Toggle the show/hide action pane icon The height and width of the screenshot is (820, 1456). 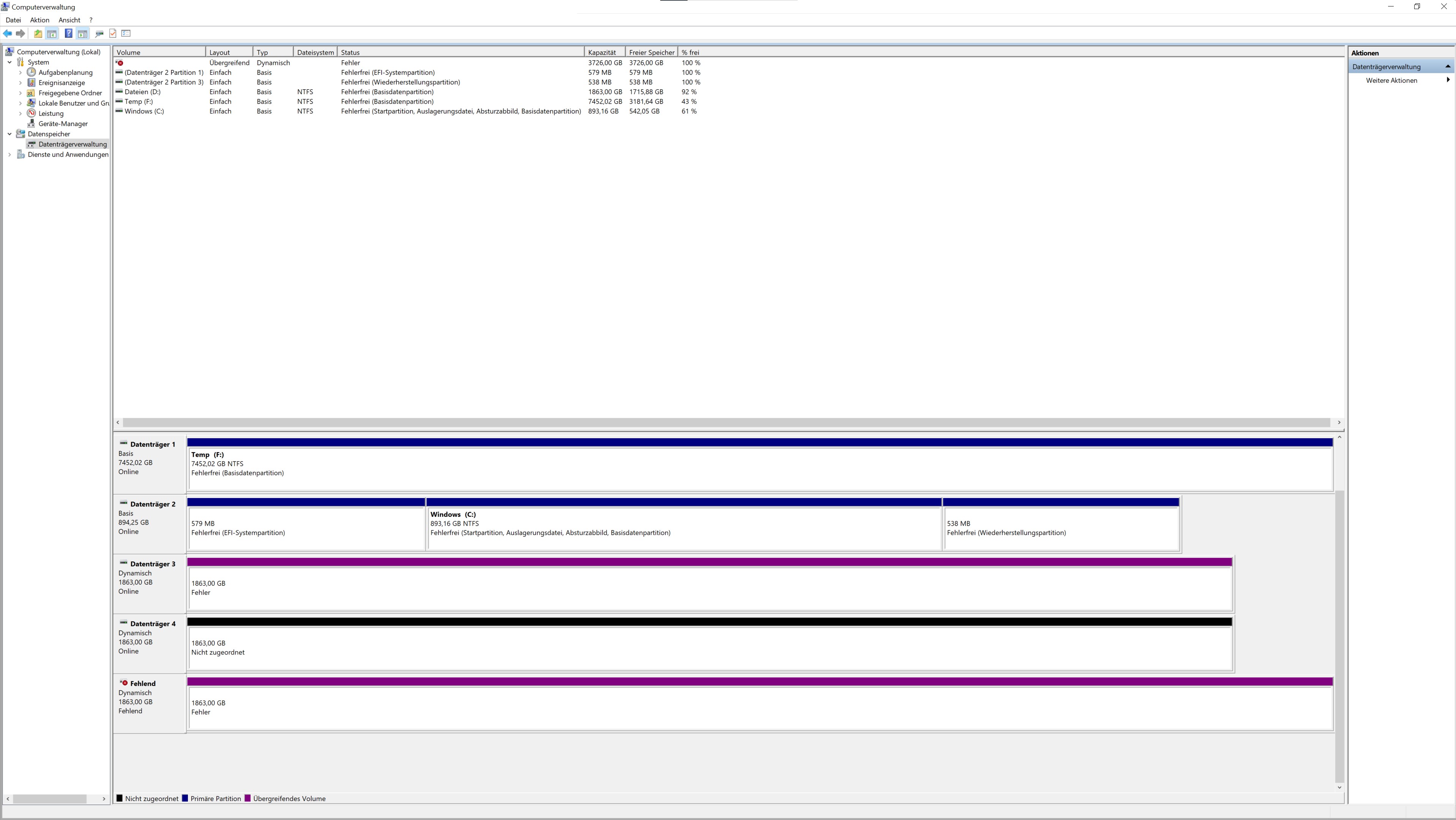82,33
